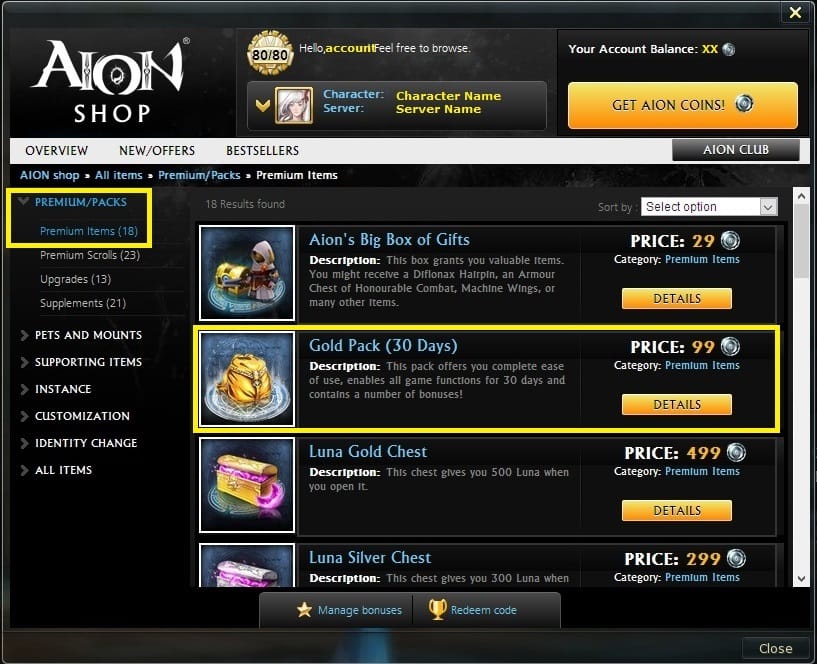Open the Sort by dropdown
Screen dimensions: 817x664
tap(709, 206)
